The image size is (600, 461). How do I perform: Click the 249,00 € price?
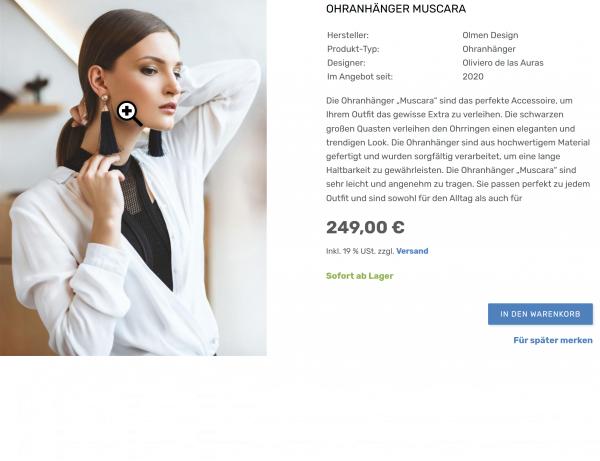point(365,227)
